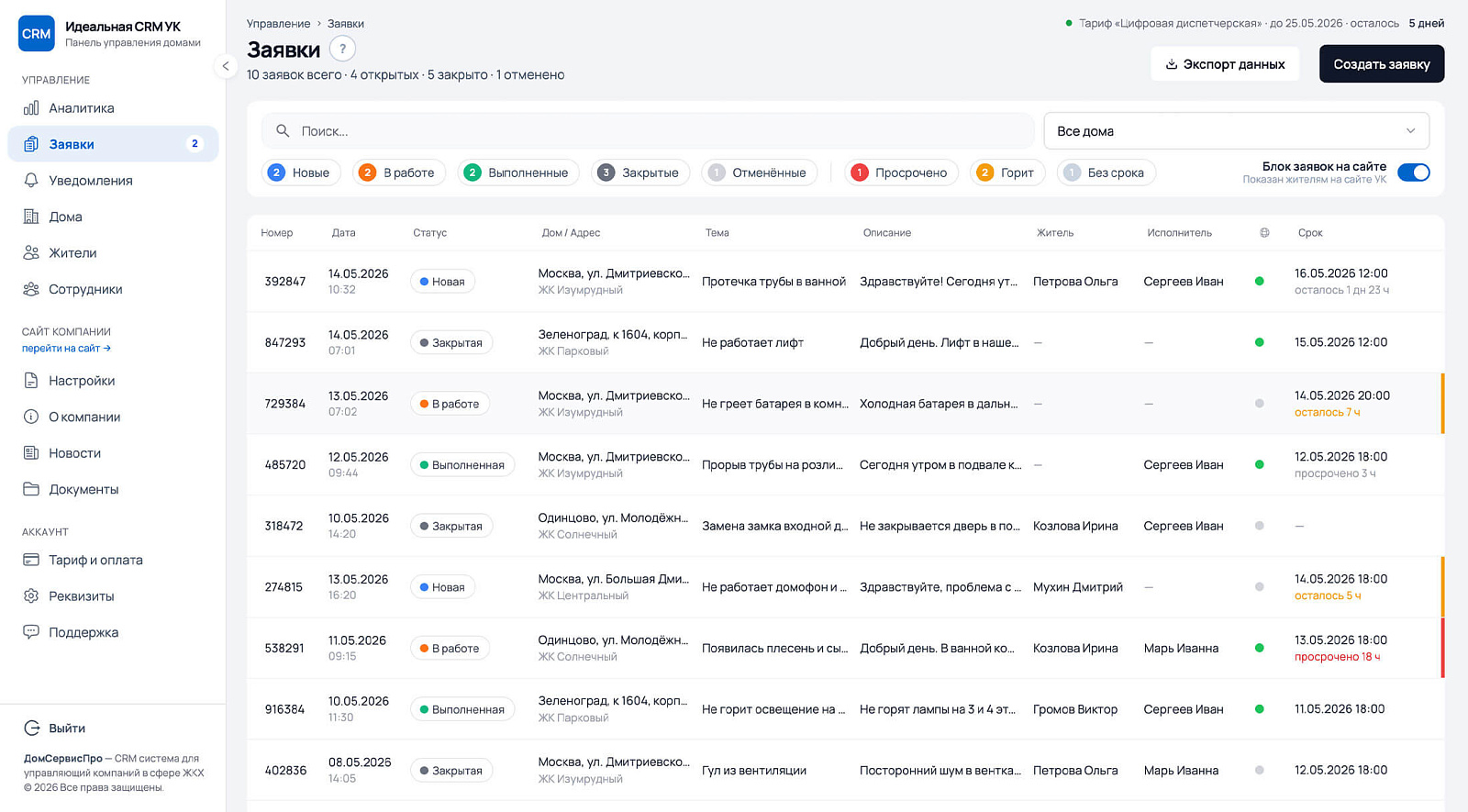Open the Все дома dropdown
This screenshot has height=812, width=1468.
[x=1237, y=131]
